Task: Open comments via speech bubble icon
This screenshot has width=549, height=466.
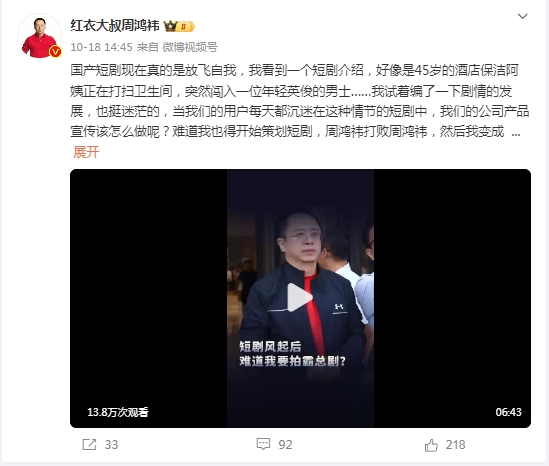Action: (263, 444)
